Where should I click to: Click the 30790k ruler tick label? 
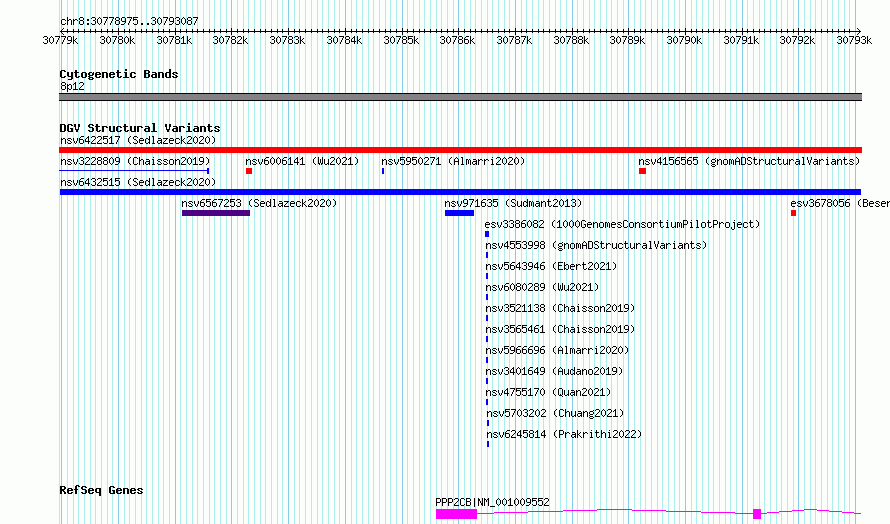point(684,40)
